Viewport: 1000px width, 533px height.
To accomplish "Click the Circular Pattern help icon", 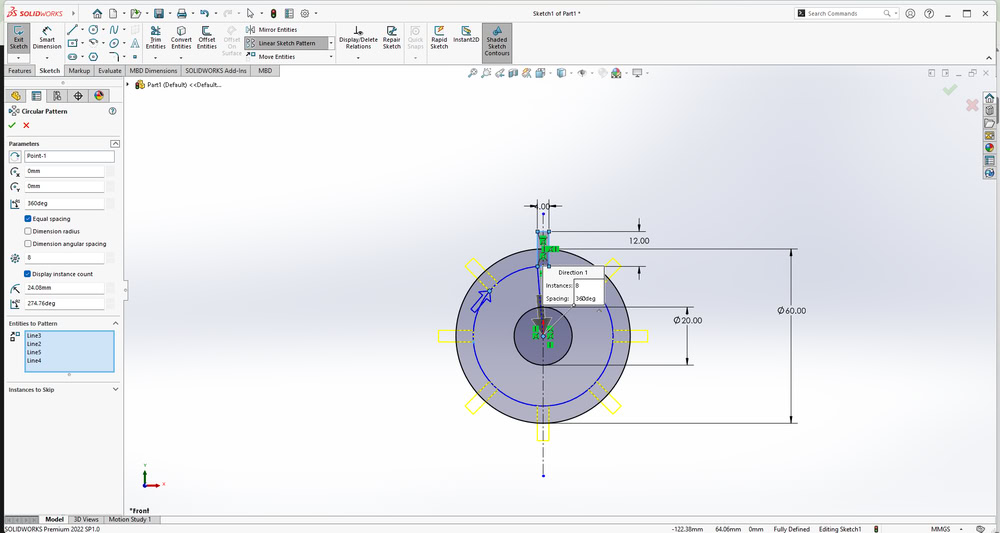I will coord(113,111).
